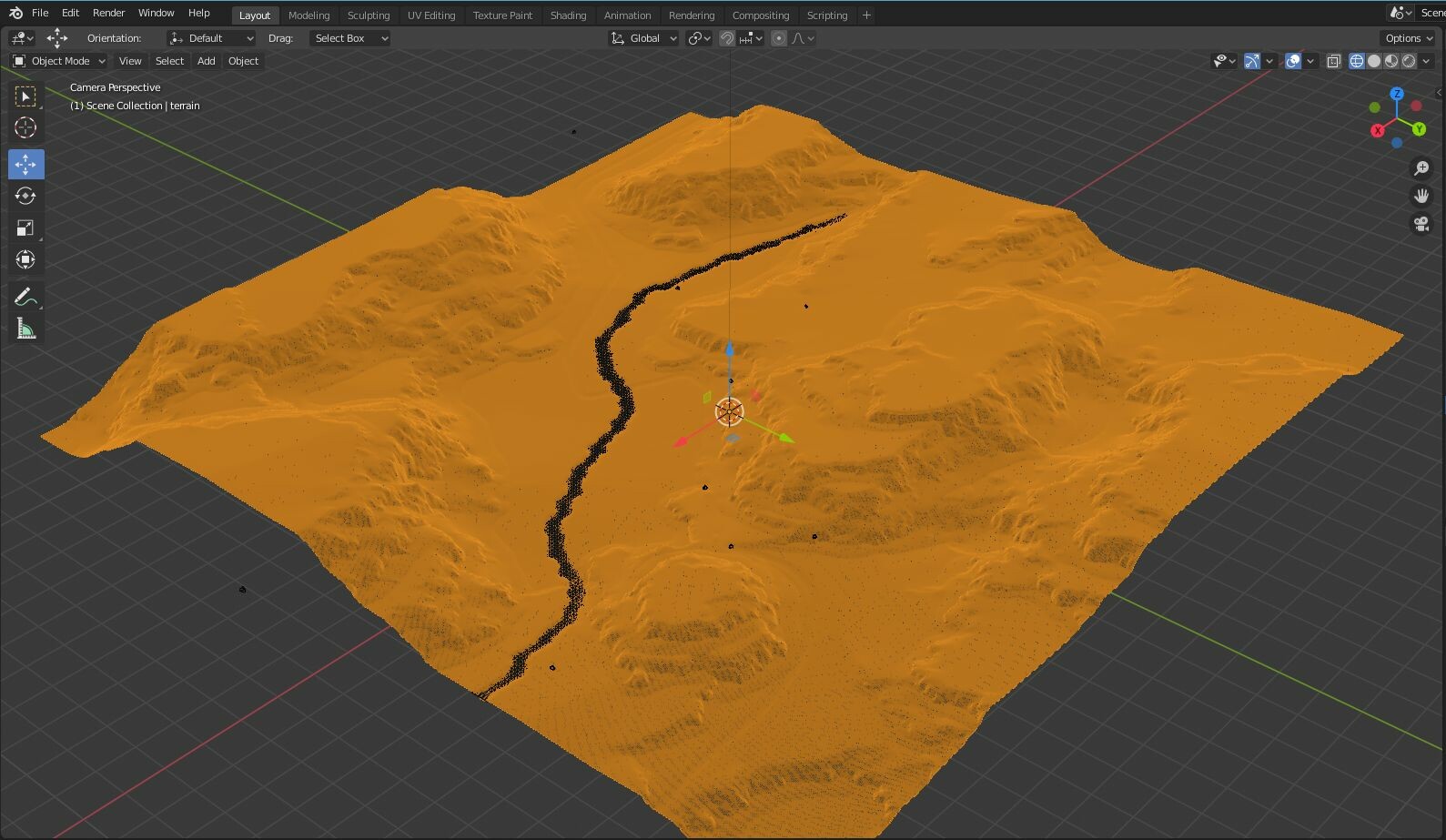The height and width of the screenshot is (840, 1446).
Task: Toggle X-ray mode in the viewport header
Action: click(1333, 61)
